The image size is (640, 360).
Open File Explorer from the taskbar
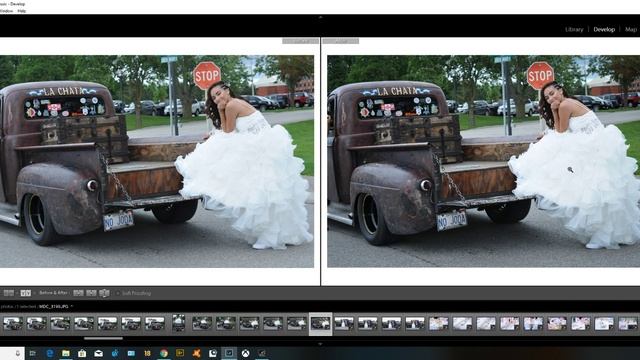[x=66, y=353]
